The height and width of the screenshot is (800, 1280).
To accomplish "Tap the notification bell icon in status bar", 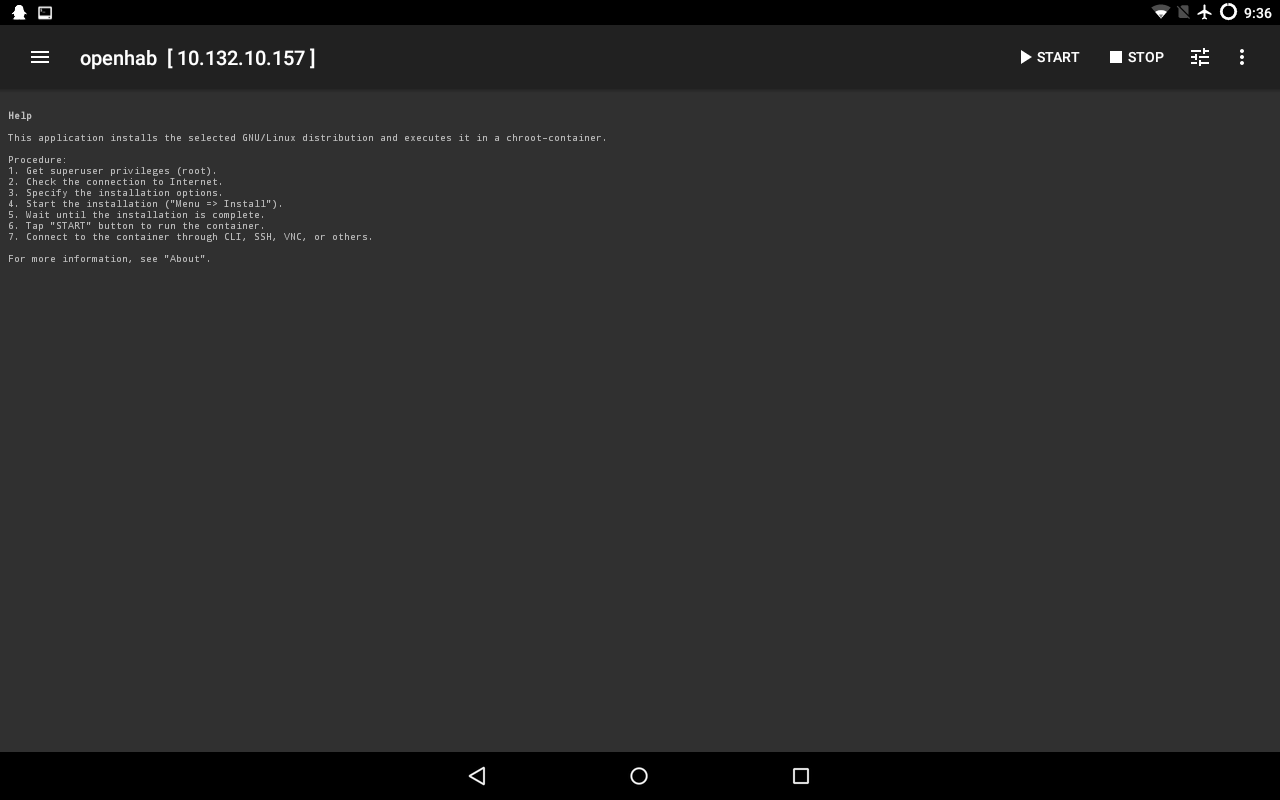I will [19, 12].
